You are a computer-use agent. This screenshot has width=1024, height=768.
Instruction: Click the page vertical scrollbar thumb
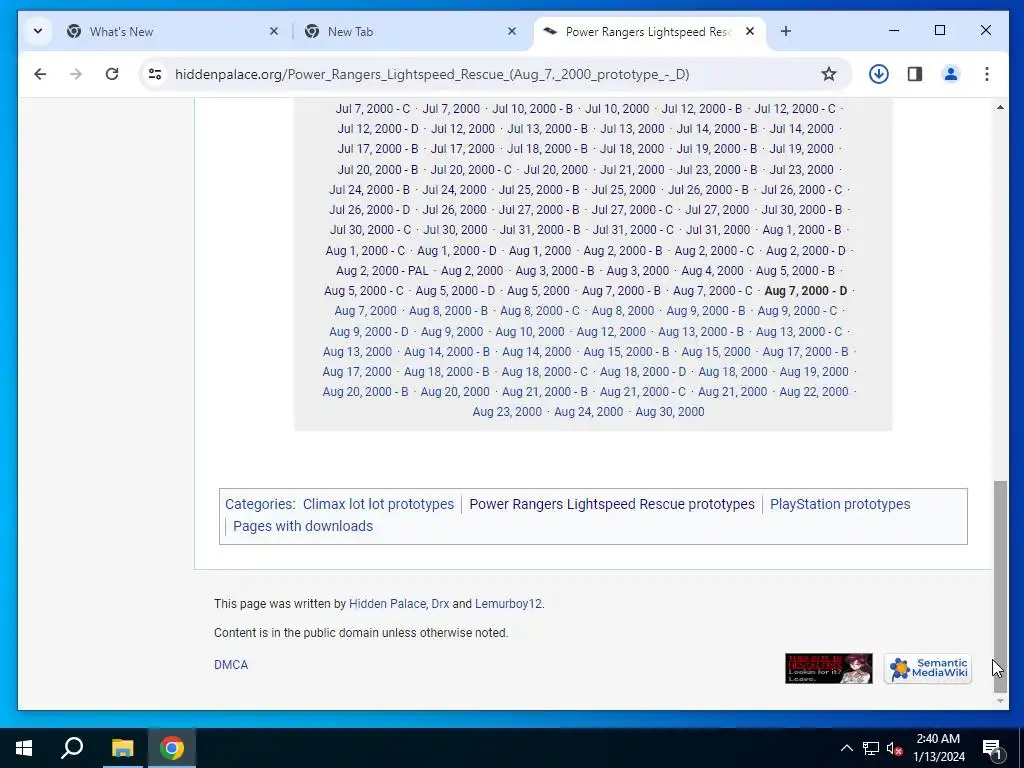[1000, 586]
